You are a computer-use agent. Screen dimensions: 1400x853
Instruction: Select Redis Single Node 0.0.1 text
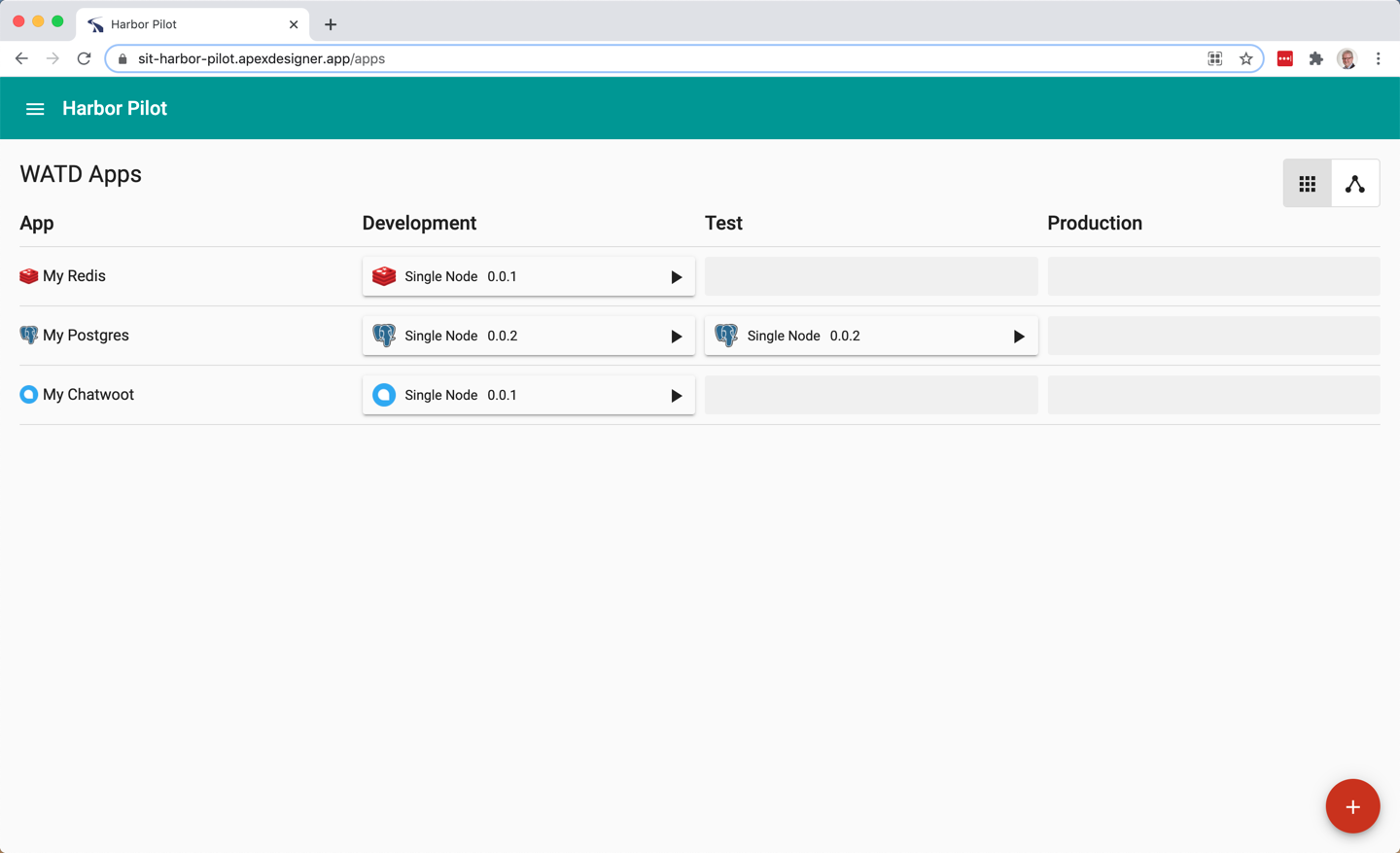(x=461, y=277)
